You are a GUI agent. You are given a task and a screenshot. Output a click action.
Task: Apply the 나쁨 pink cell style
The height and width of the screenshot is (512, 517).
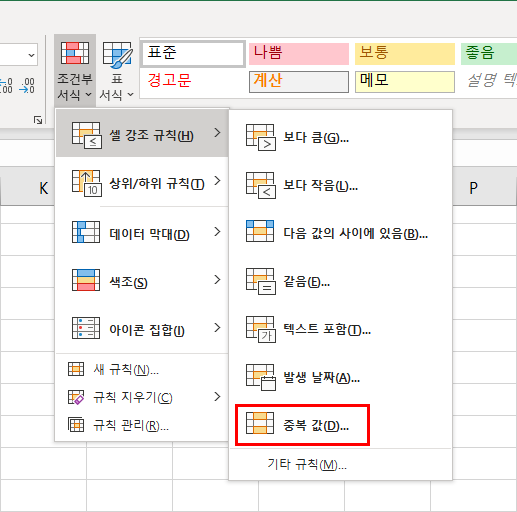point(299,53)
